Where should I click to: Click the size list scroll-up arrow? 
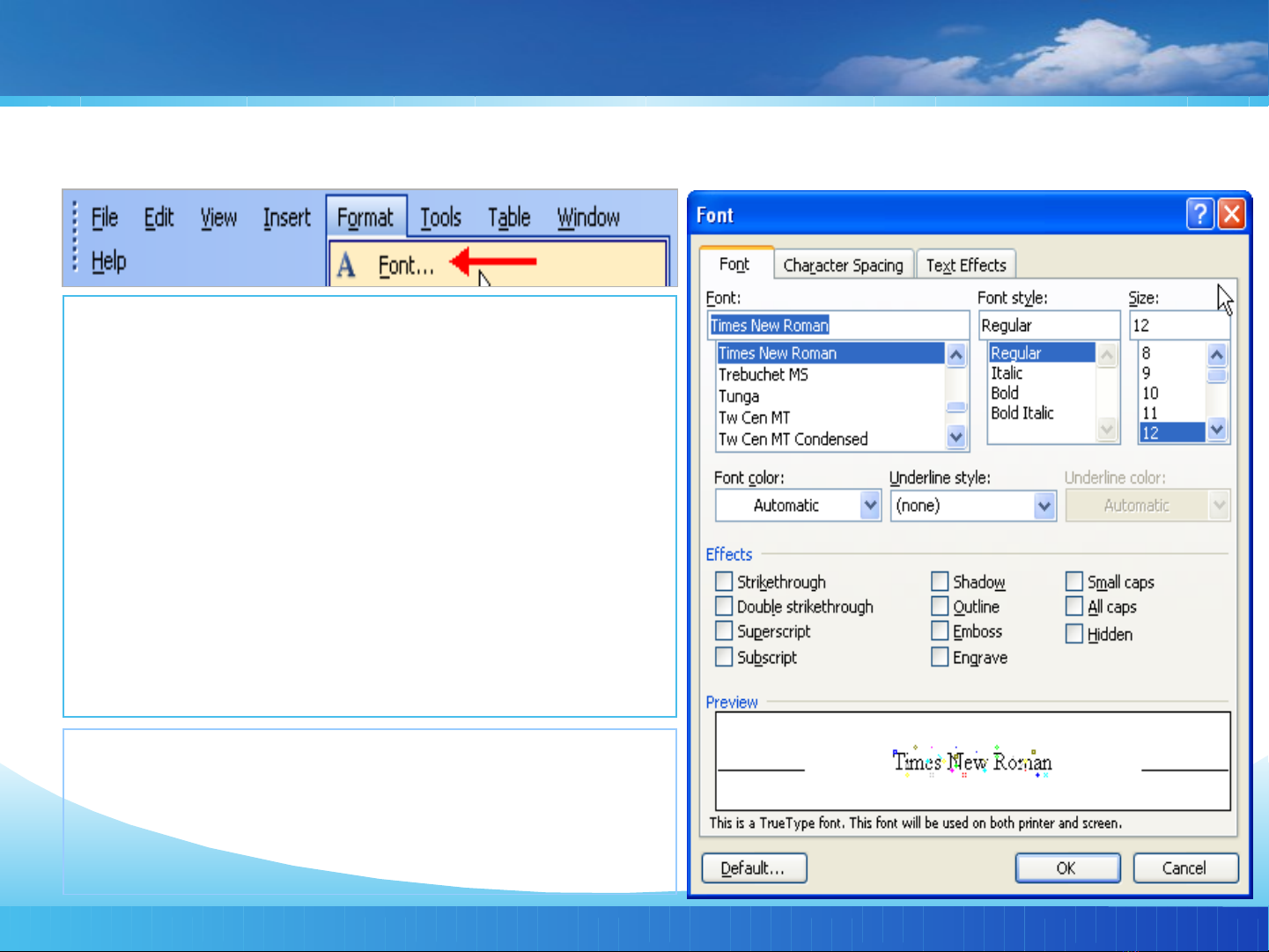(x=1217, y=355)
